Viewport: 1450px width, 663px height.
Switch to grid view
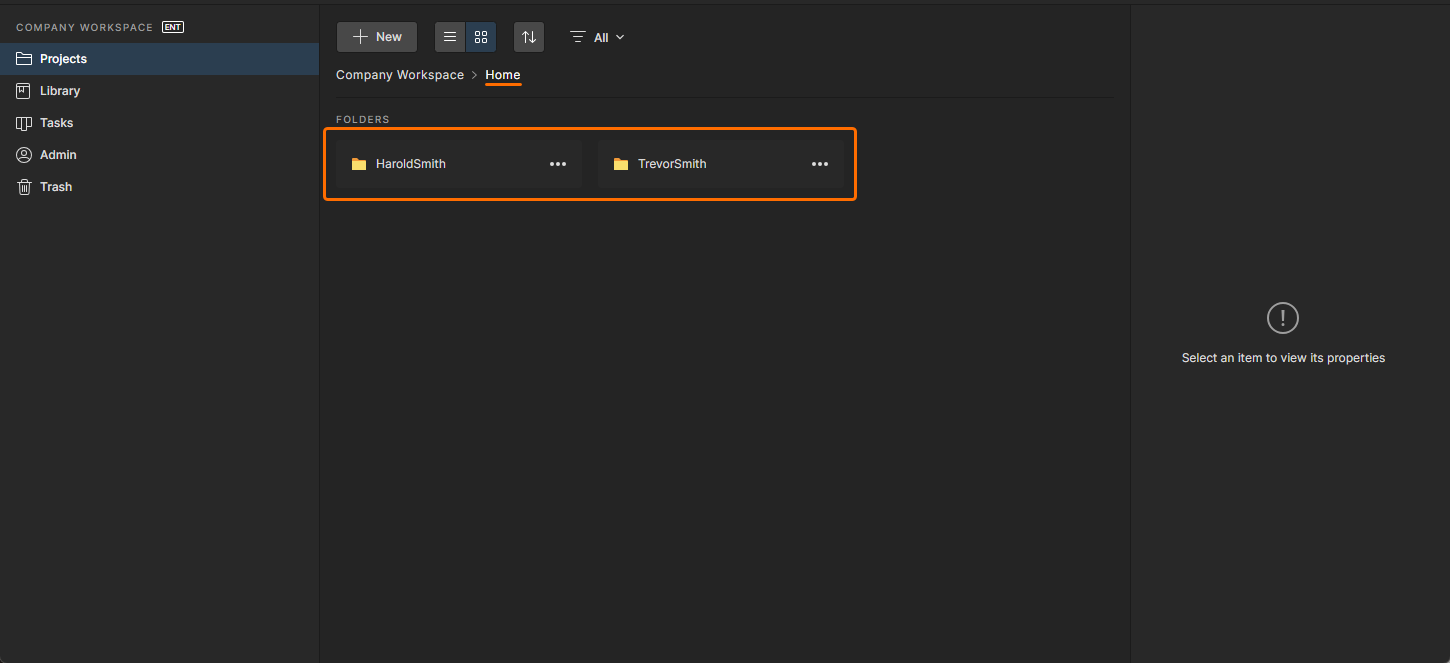[x=481, y=37]
